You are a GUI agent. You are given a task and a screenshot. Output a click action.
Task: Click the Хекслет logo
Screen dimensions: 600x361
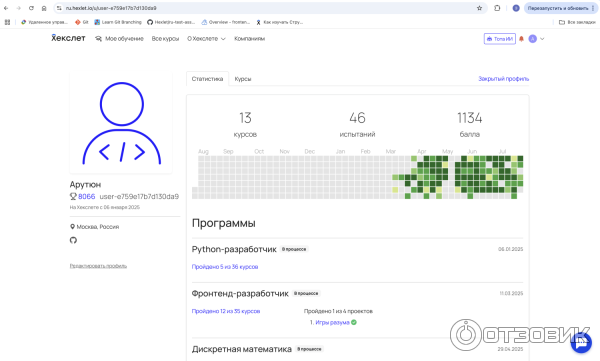[x=68, y=38]
